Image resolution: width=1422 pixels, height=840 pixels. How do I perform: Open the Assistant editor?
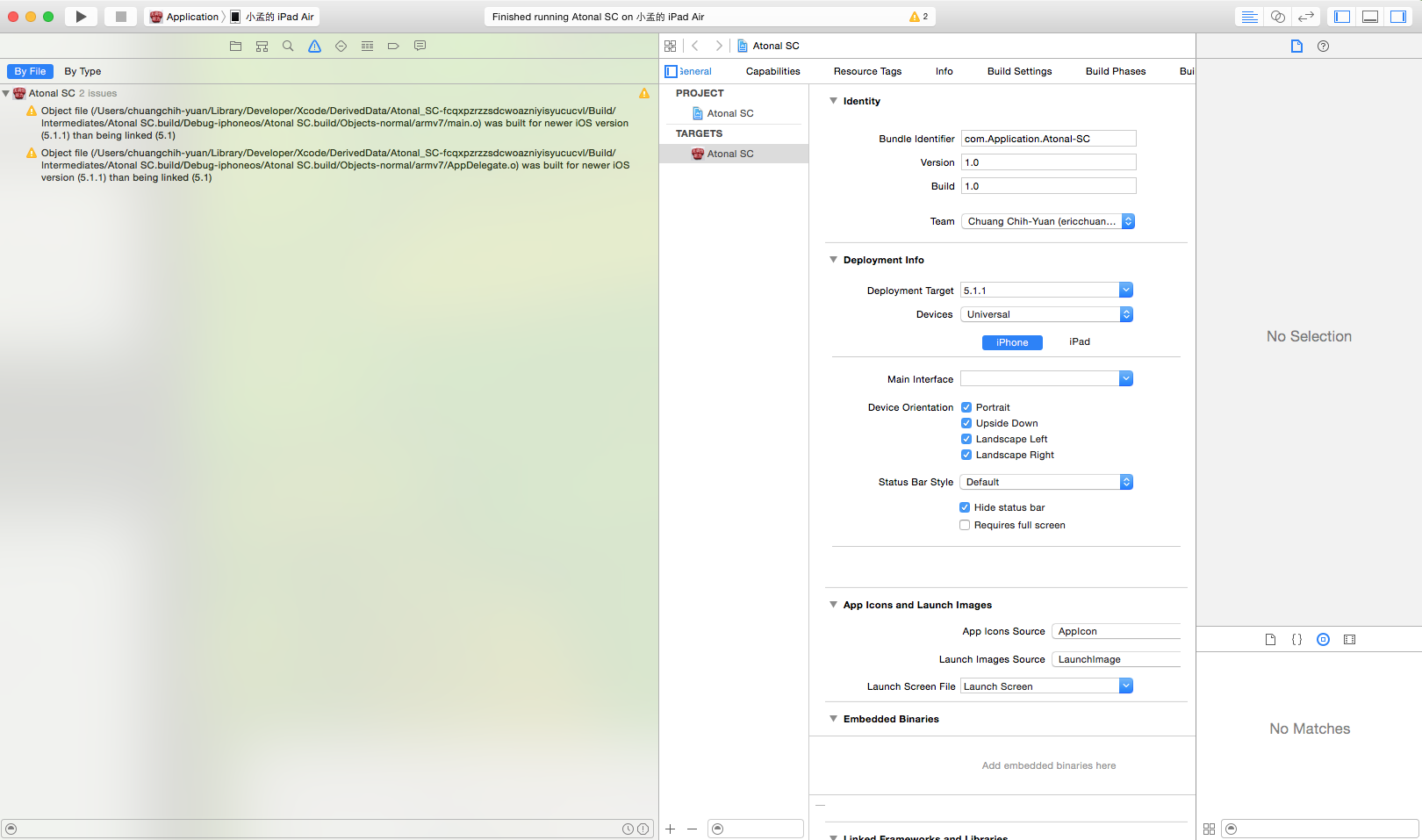[x=1278, y=17]
